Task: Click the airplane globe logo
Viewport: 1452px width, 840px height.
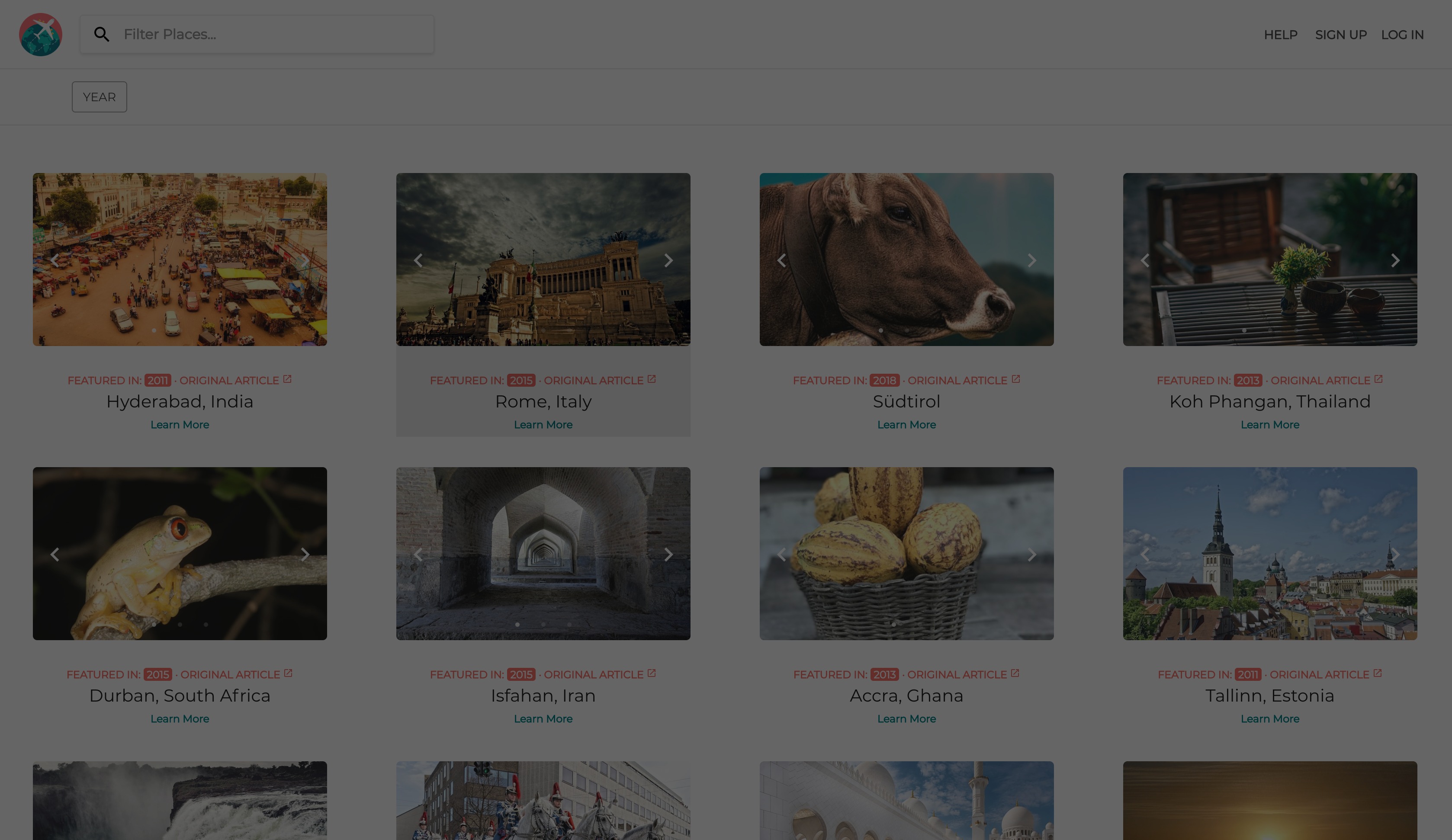Action: click(x=40, y=35)
